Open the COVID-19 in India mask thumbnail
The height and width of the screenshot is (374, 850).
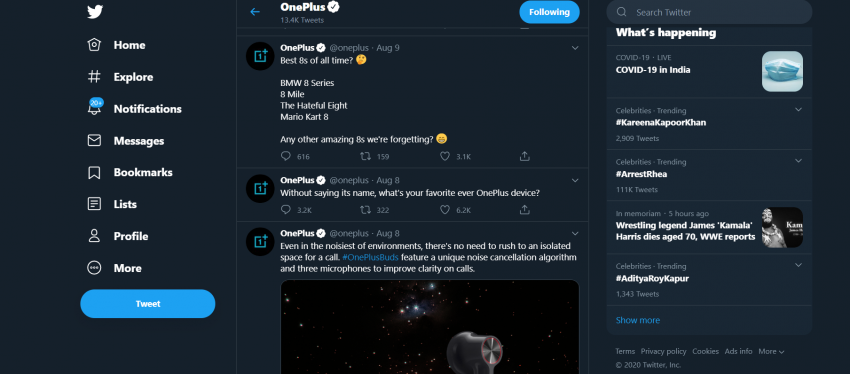pyautogui.click(x=782, y=71)
